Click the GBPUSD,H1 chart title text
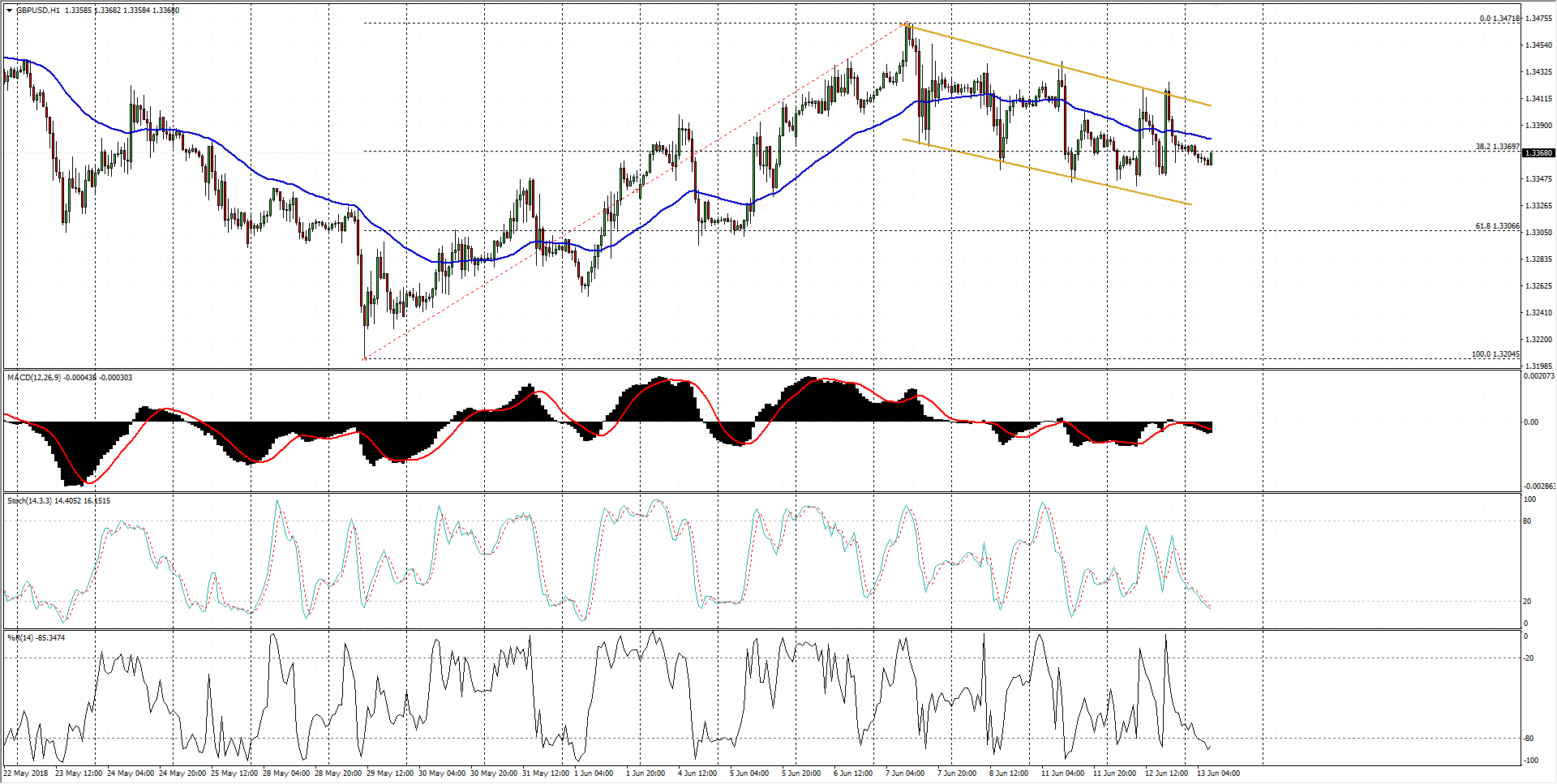This screenshot has height=784, width=1557. click(x=38, y=11)
